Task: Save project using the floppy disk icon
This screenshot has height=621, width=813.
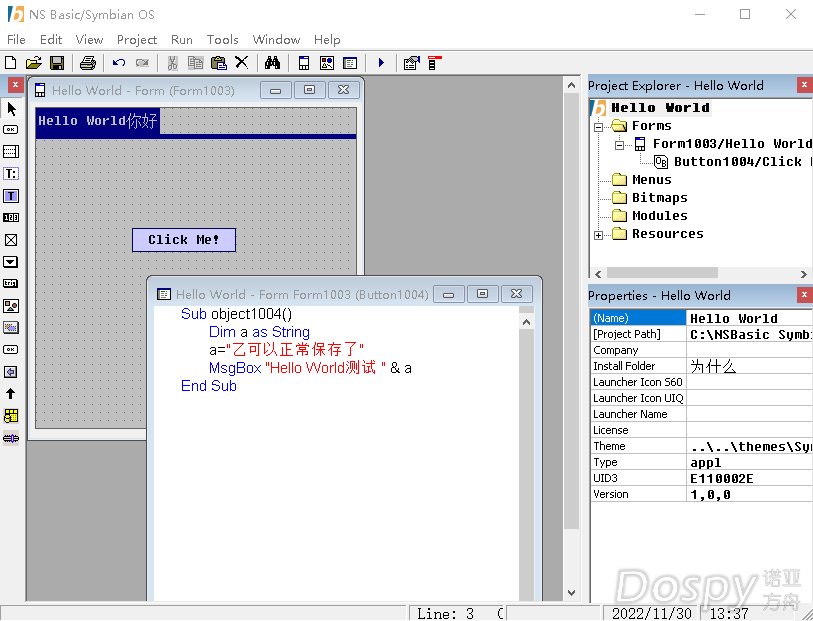Action: coord(57,63)
